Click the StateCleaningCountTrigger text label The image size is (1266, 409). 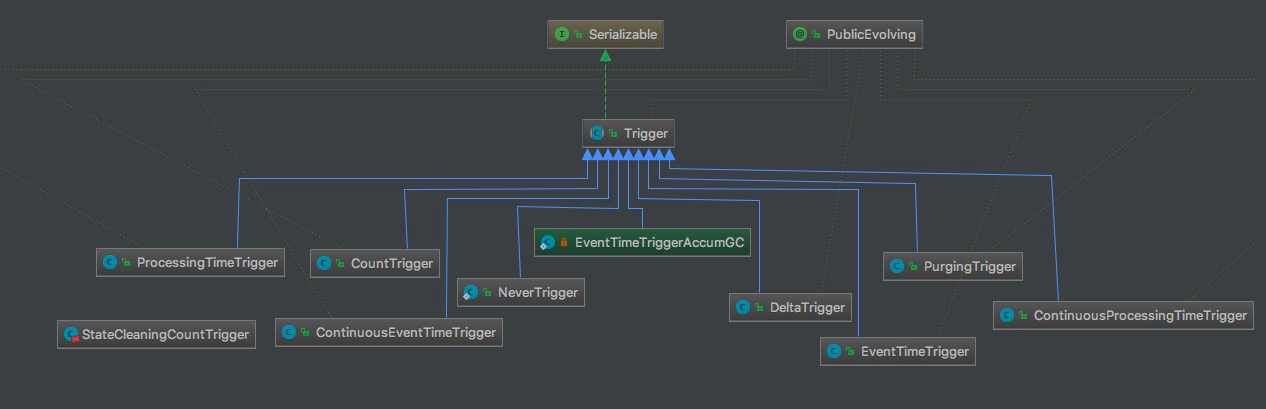click(165, 335)
